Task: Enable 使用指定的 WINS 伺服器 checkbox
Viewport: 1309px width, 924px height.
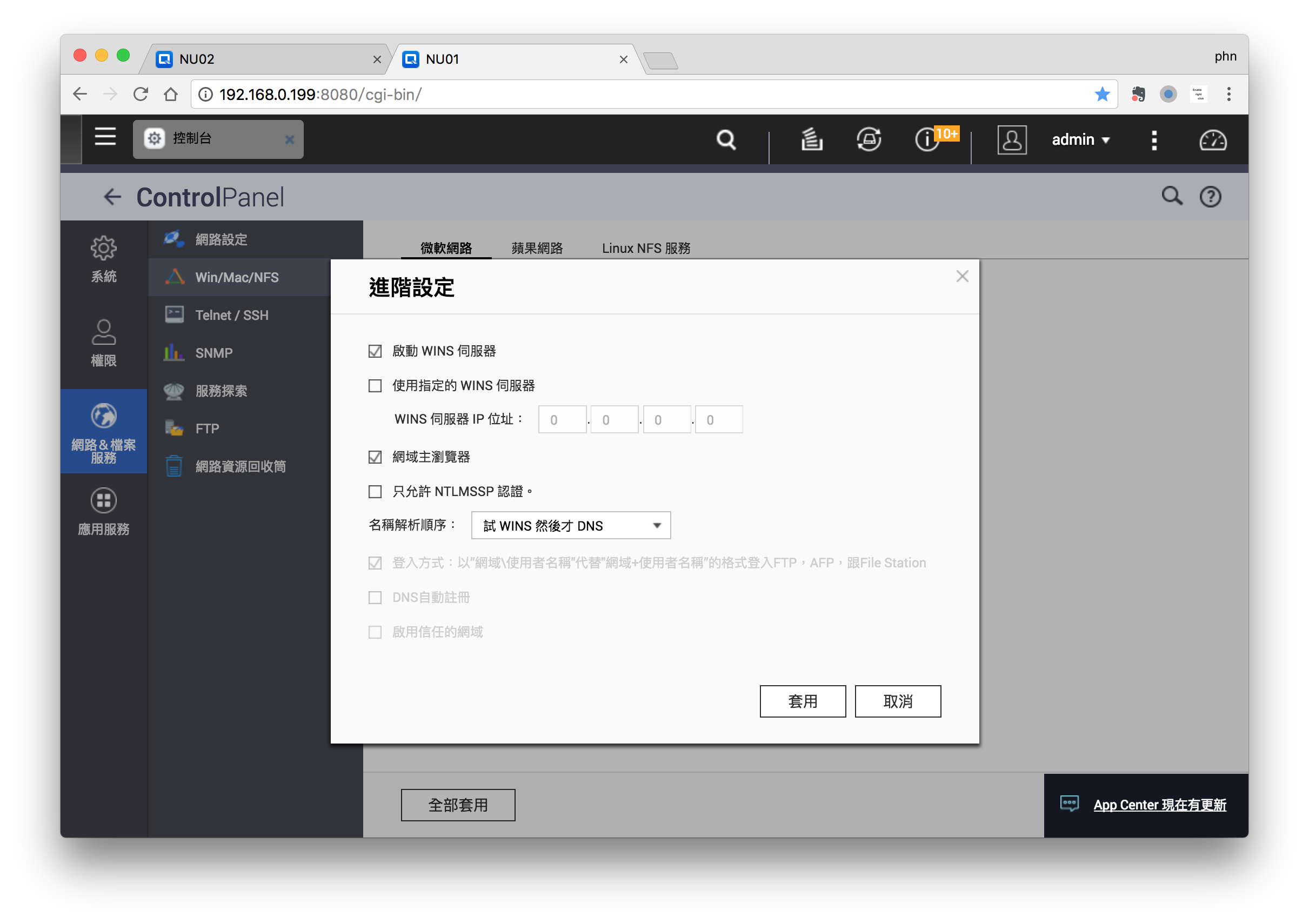Action: pos(375,386)
